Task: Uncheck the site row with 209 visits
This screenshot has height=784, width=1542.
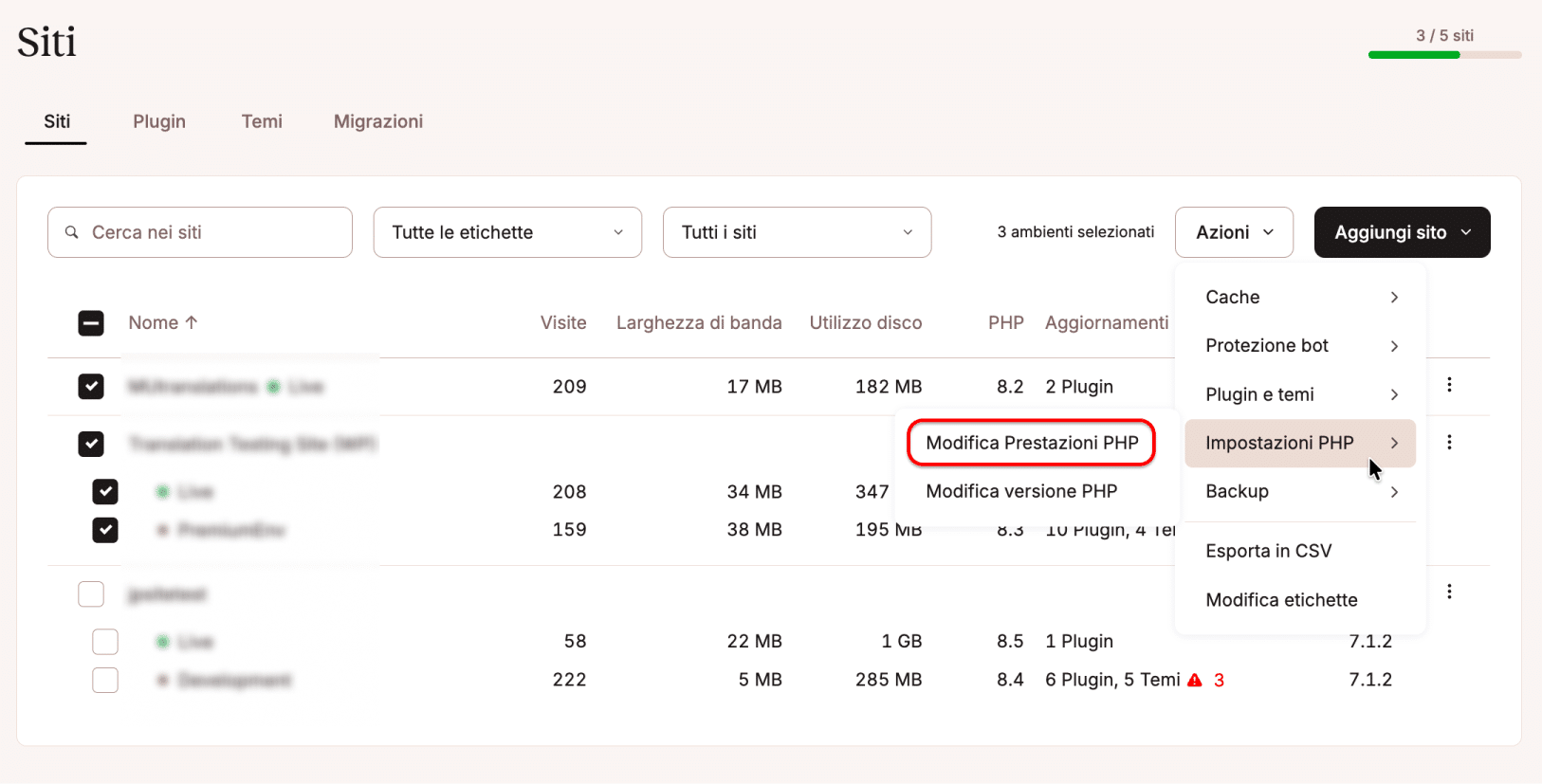Action: tap(91, 387)
